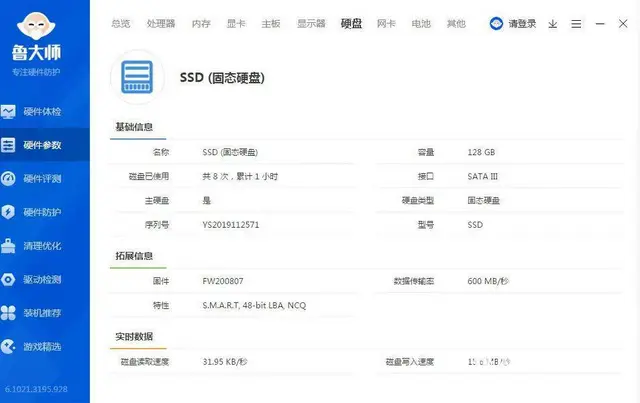Screen dimensions: 640x403
Task: Click the serial number YS2019112571
Action: pos(231,225)
